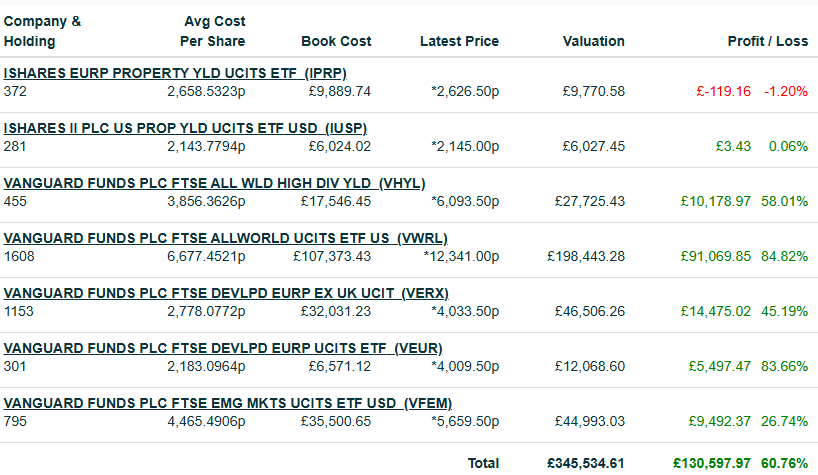This screenshot has height=475, width=818.
Task: Click the Latest Price column header
Action: (459, 41)
